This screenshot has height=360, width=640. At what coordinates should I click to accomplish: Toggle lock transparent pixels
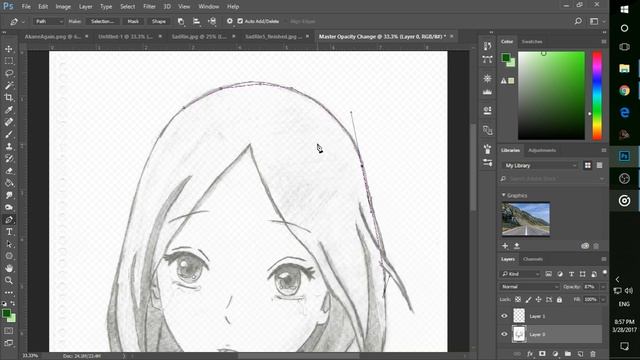[518, 300]
